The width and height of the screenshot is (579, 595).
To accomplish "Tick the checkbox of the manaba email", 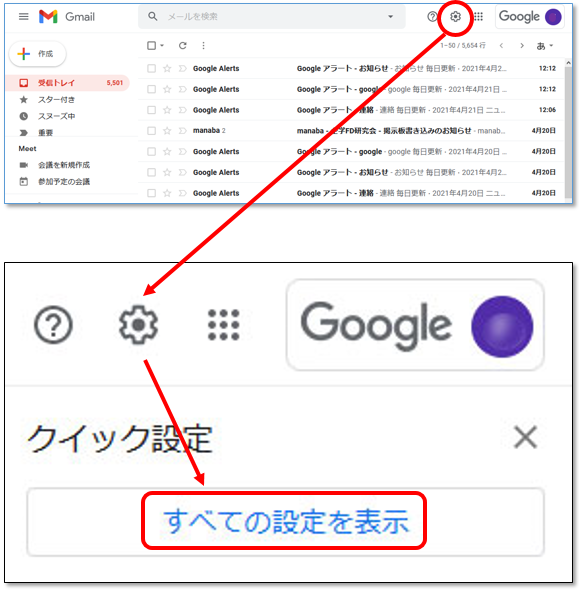I will point(151,131).
